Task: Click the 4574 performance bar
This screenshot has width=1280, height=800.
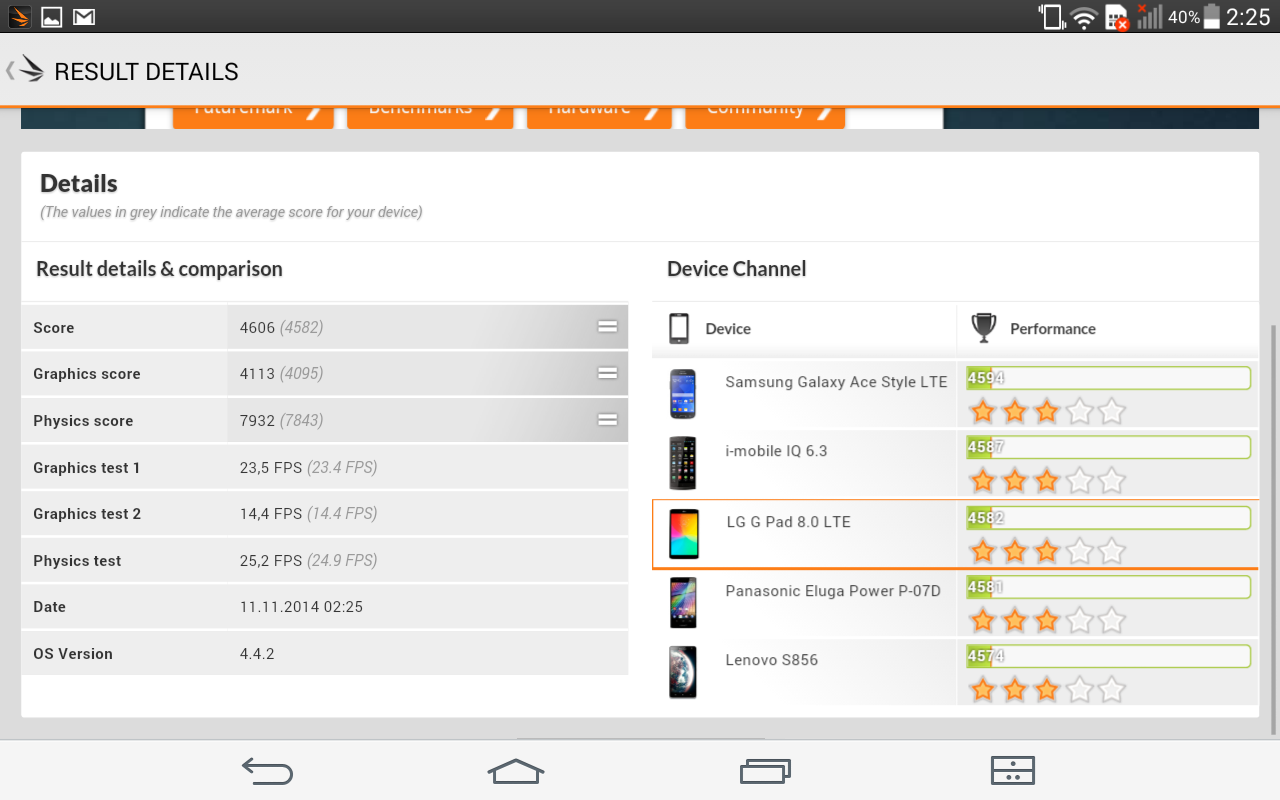Action: click(1108, 656)
